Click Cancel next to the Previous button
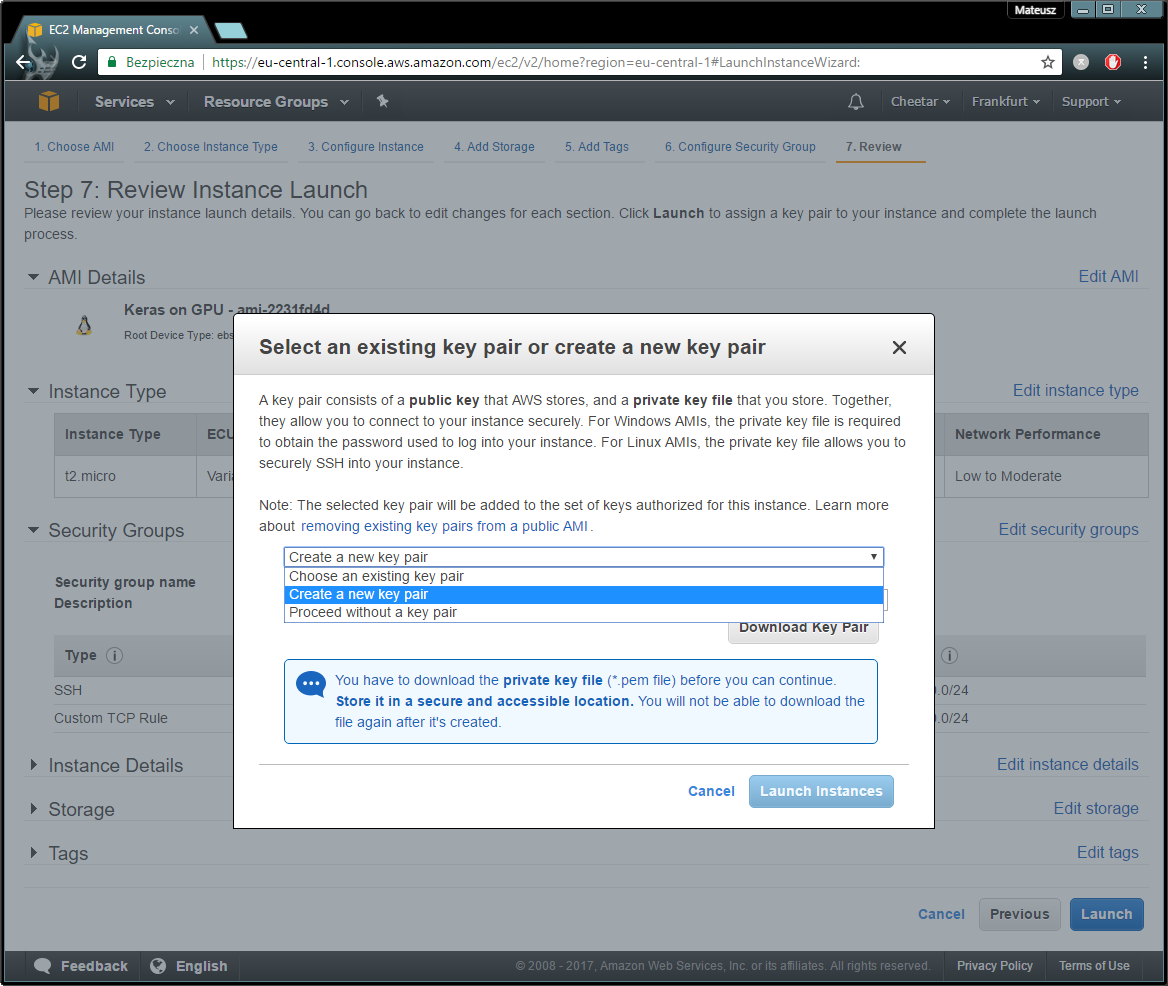Viewport: 1168px width, 986px height. pyautogui.click(x=941, y=914)
